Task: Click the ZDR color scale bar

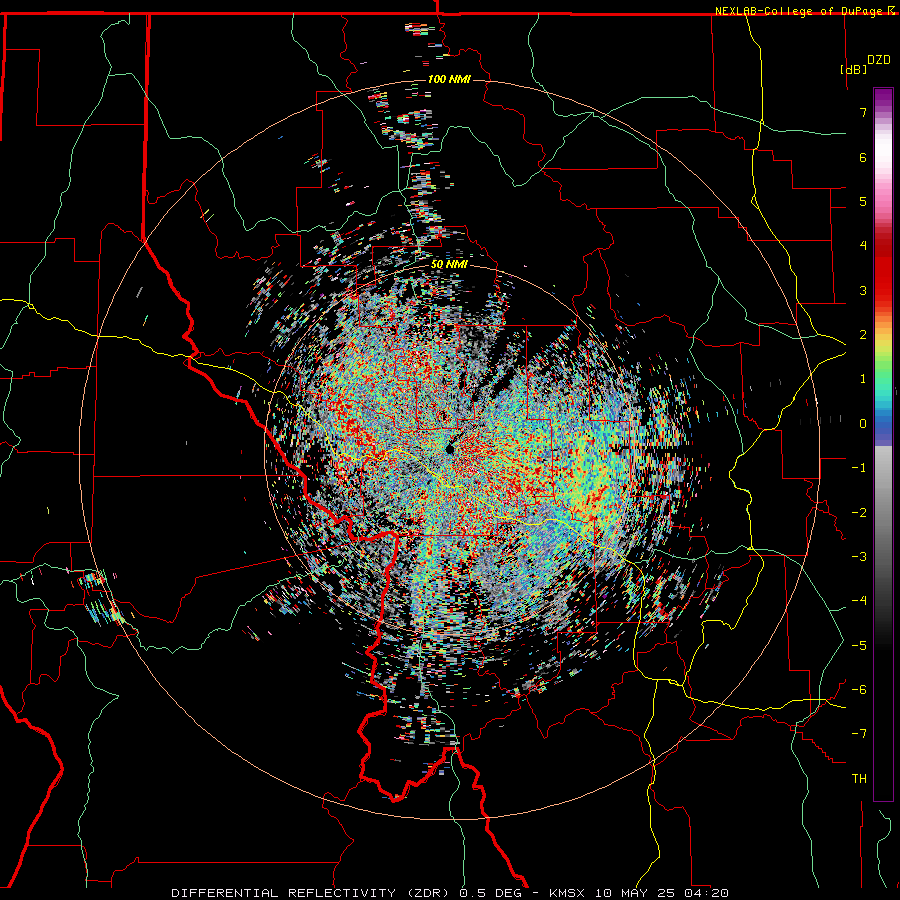Action: [x=883, y=444]
